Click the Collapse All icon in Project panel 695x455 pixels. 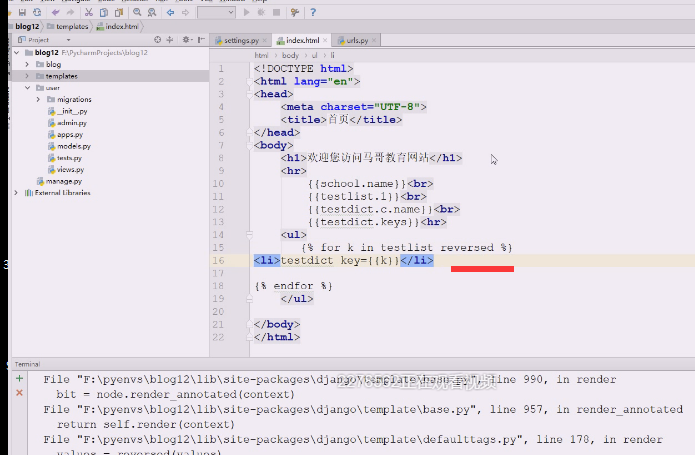click(170, 40)
